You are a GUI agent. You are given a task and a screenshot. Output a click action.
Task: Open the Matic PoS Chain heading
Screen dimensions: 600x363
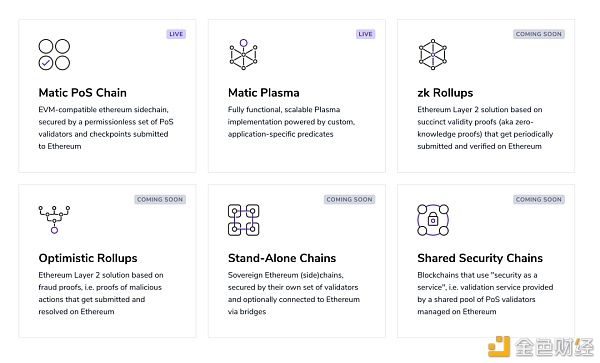(82, 93)
